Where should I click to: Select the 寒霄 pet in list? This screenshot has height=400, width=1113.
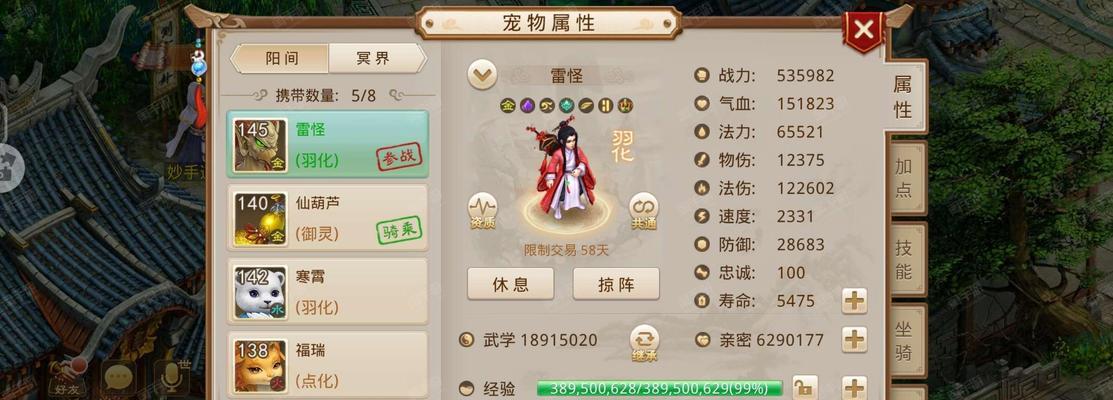click(x=328, y=291)
